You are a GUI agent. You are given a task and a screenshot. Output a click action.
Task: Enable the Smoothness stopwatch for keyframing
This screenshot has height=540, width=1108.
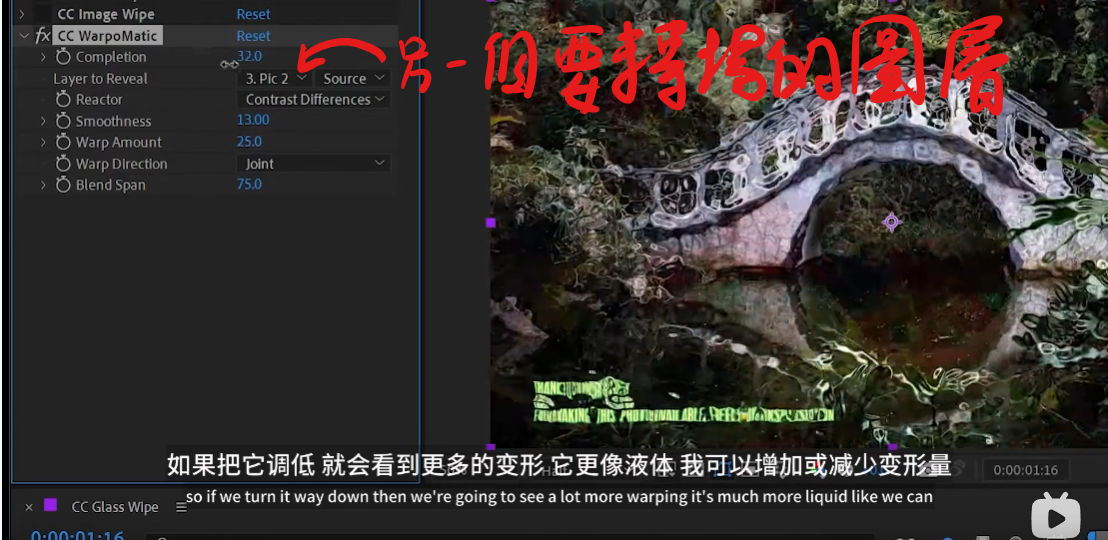click(64, 121)
